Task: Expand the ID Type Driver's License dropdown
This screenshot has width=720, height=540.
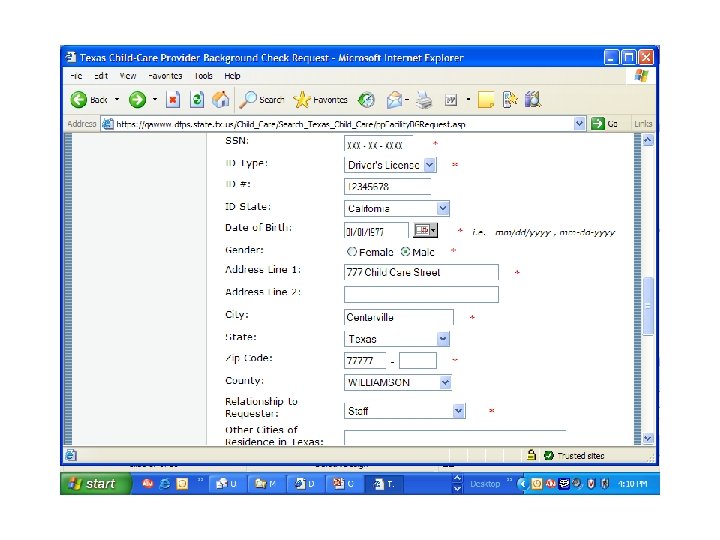Action: pyautogui.click(x=429, y=164)
